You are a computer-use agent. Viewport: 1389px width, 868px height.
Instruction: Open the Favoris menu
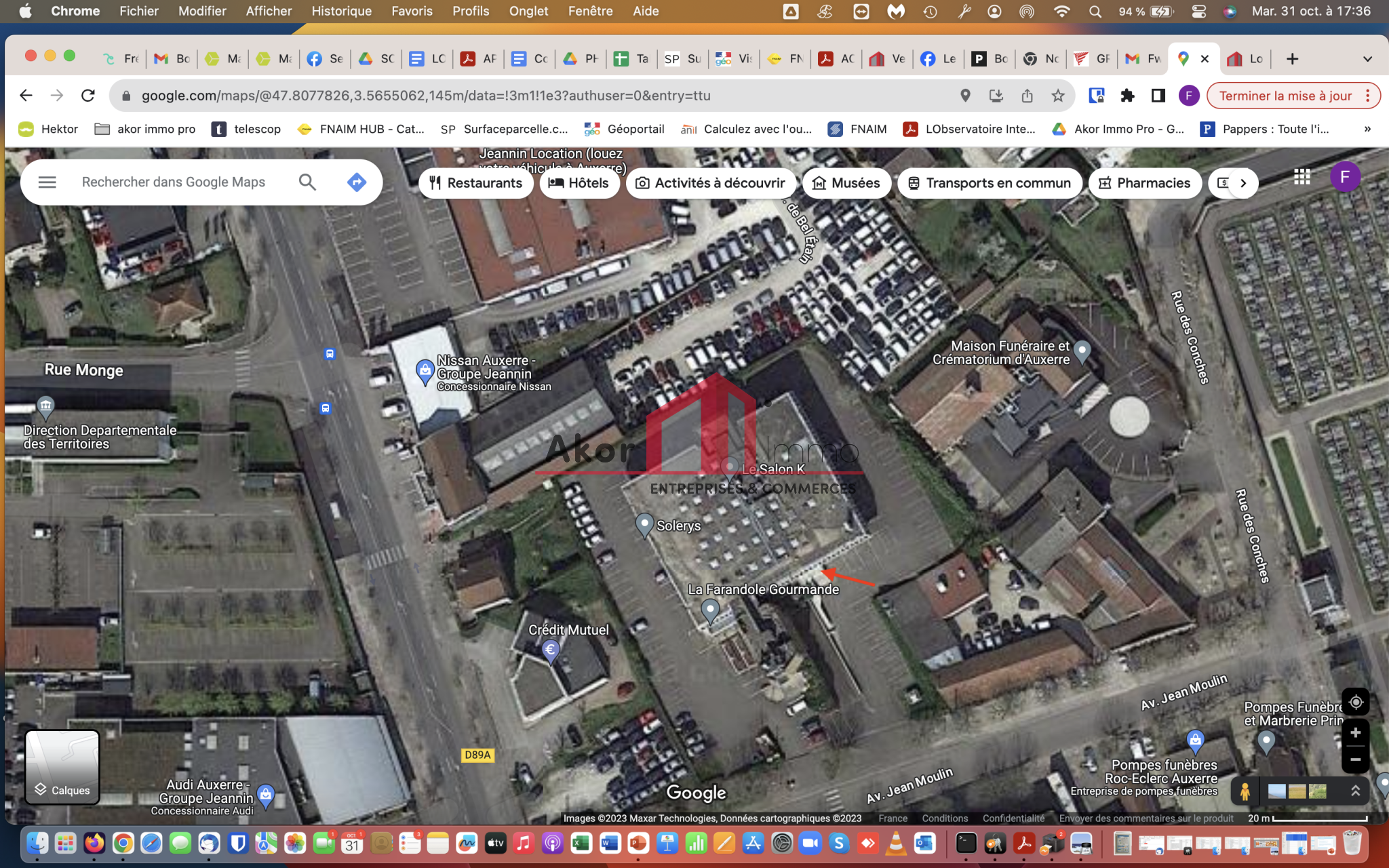coord(412,11)
